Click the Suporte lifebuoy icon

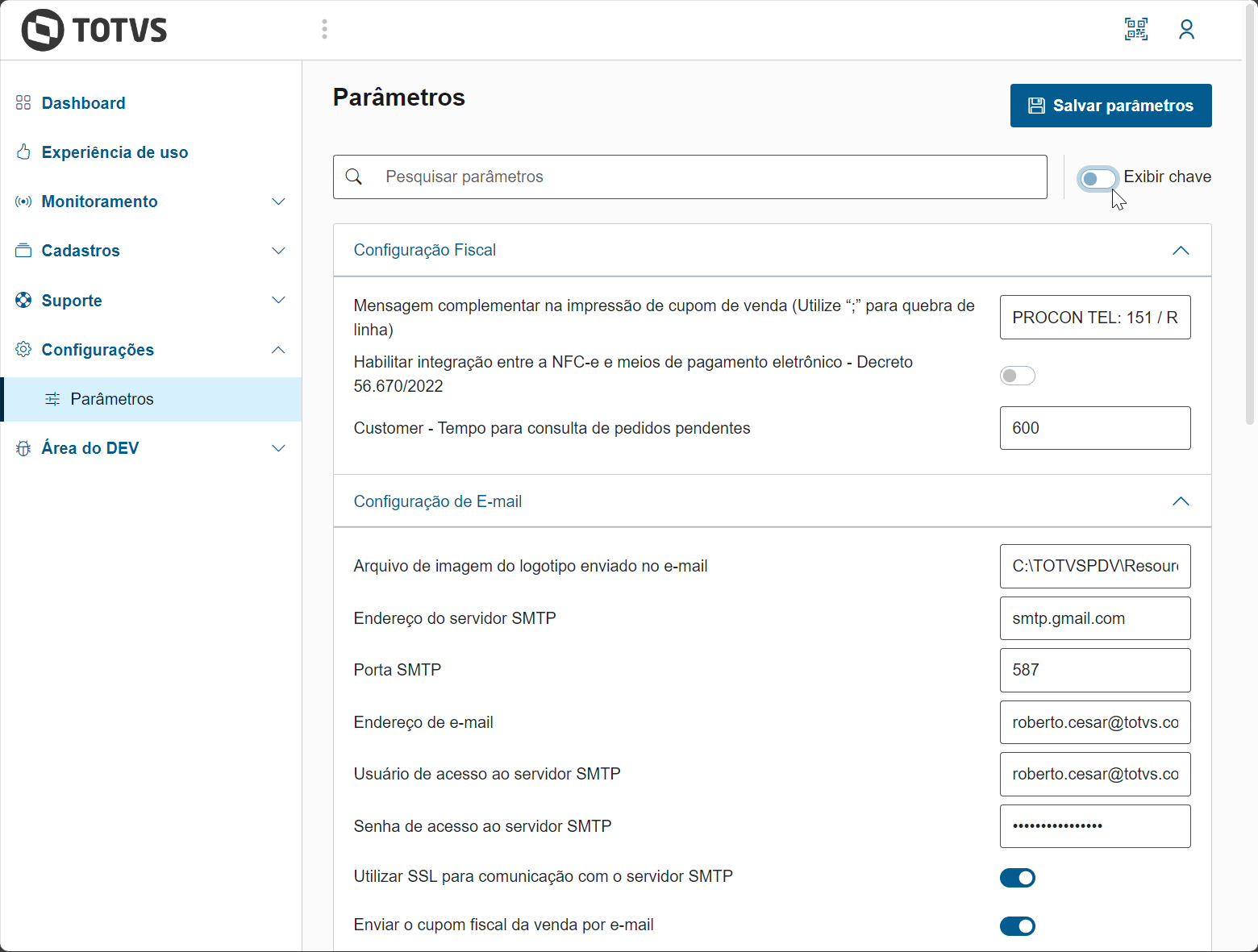click(23, 301)
